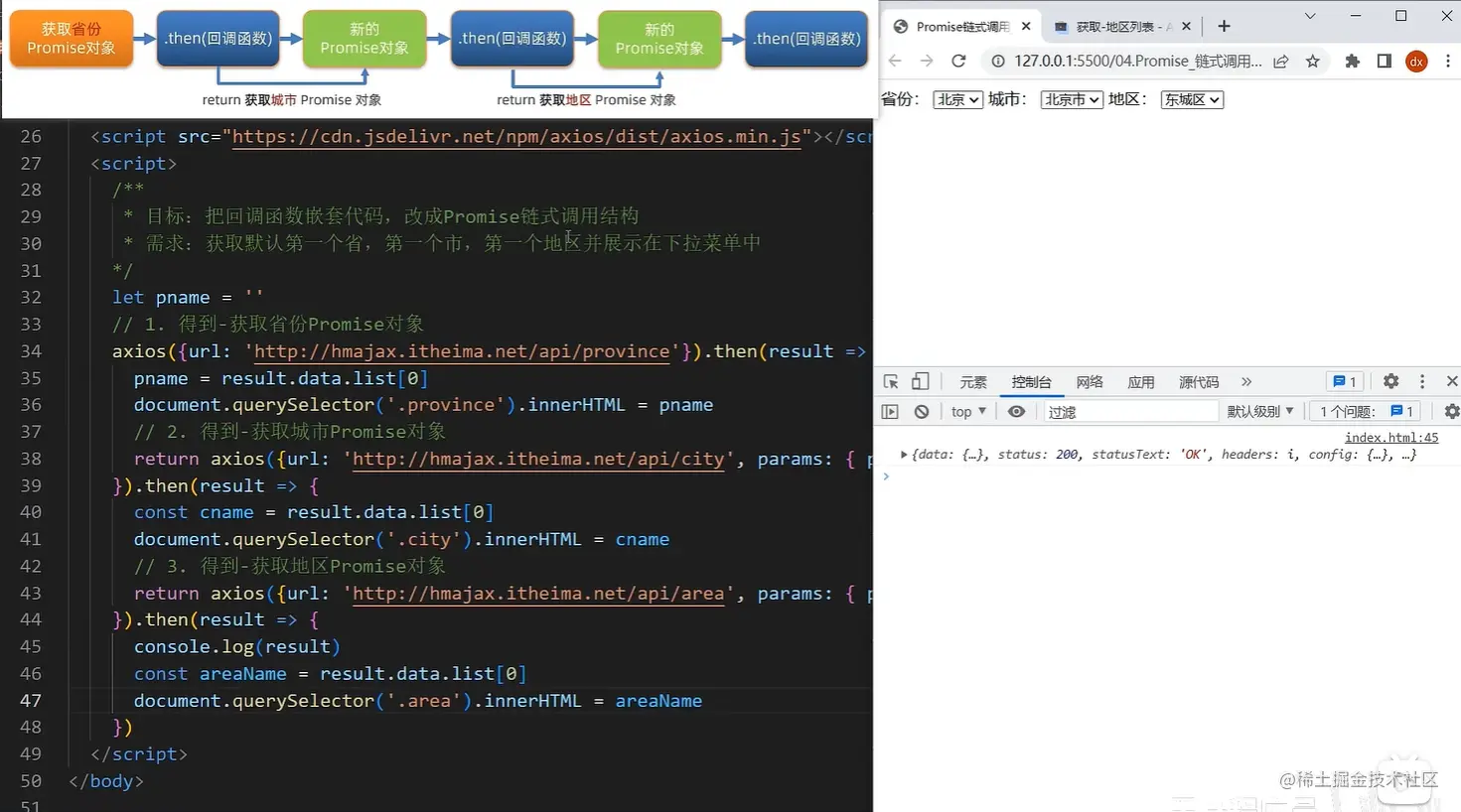Image resolution: width=1461 pixels, height=812 pixels.
Task: Open a new tab with the plus icon
Action: pos(1224,27)
